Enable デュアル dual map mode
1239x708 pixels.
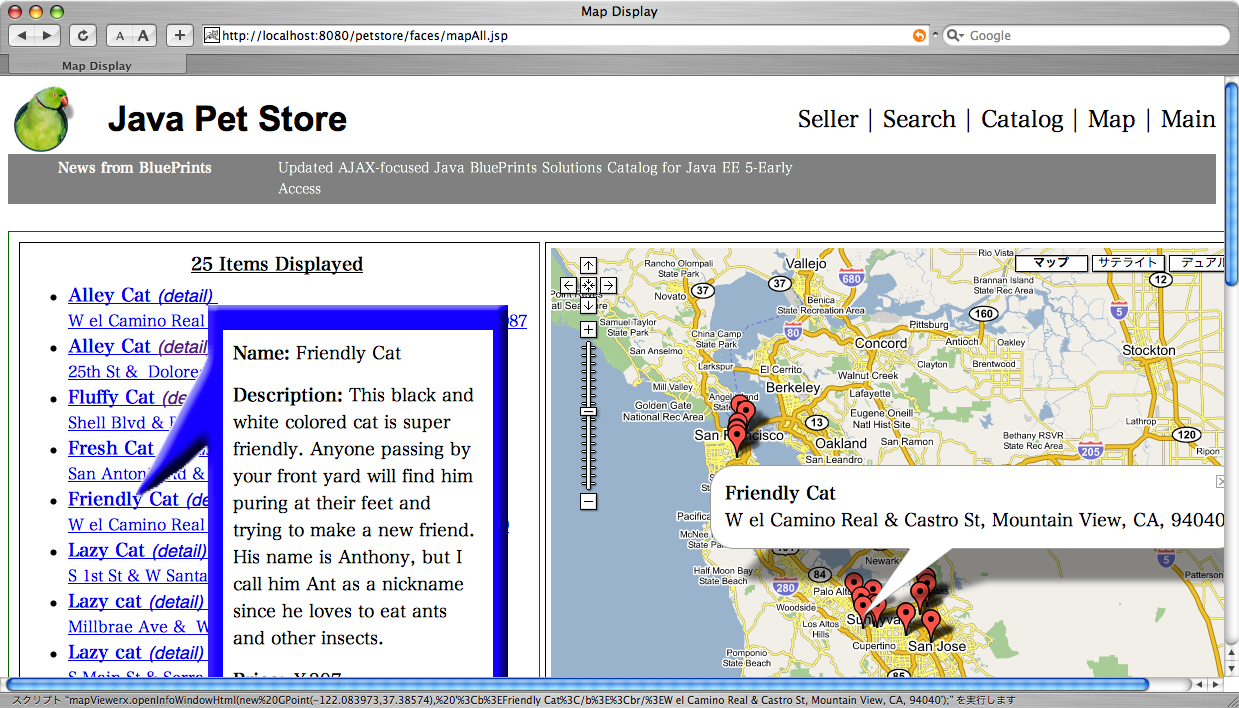[1205, 262]
